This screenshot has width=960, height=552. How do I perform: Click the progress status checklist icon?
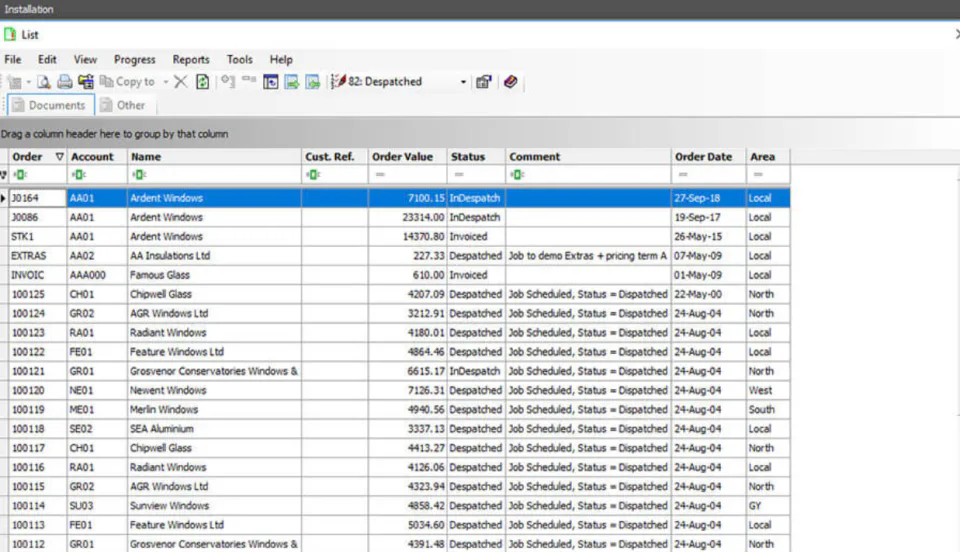tap(338, 81)
